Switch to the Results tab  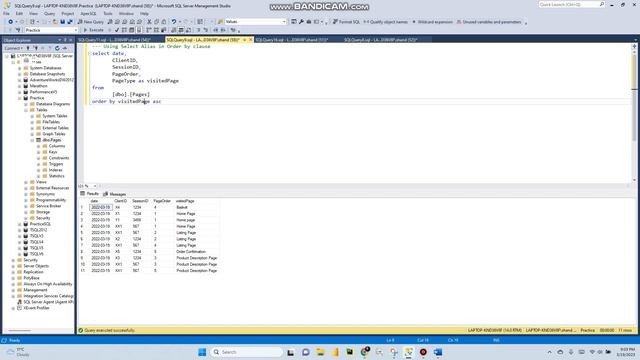(x=90, y=194)
